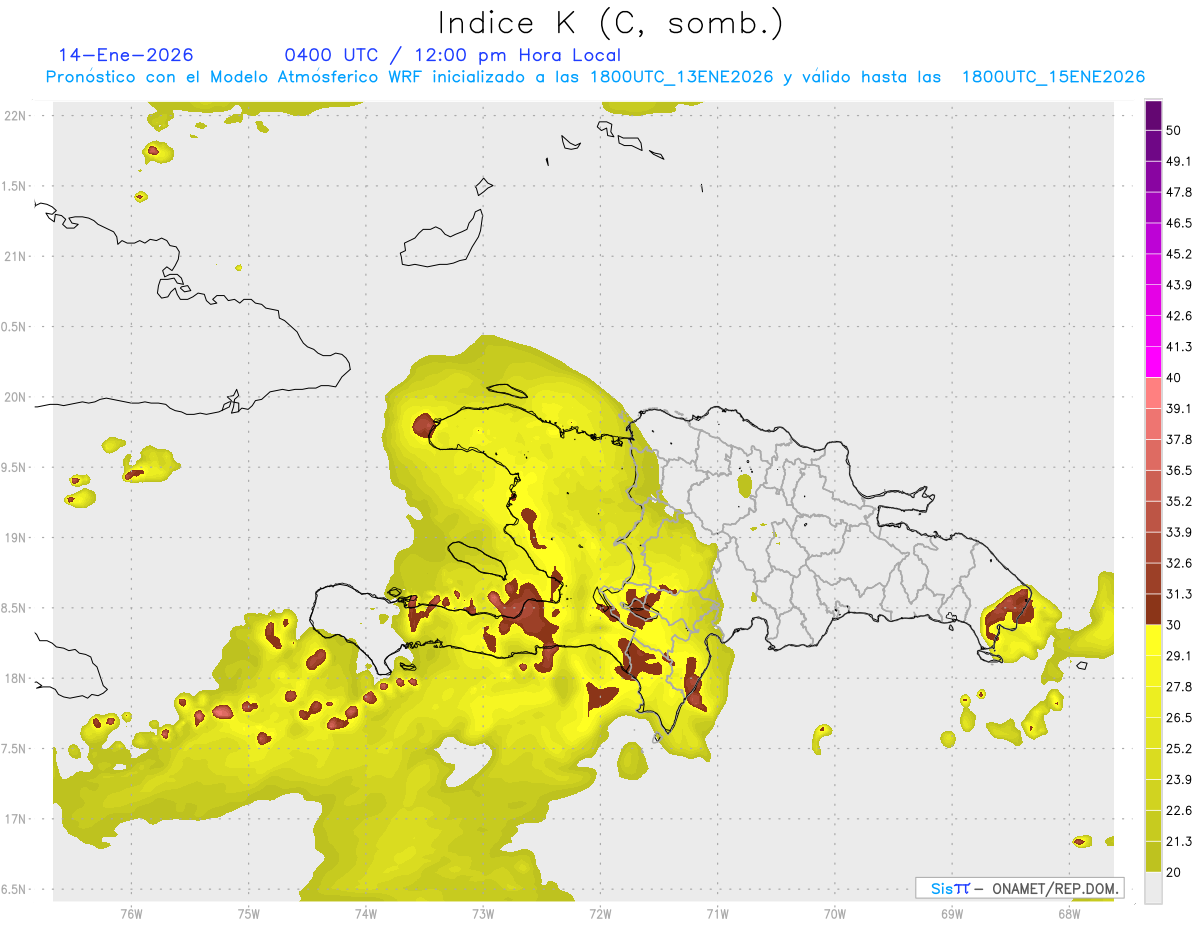Click the colorbar value "43.9"
This screenshot has height=927, width=1200.
[x=1179, y=285]
